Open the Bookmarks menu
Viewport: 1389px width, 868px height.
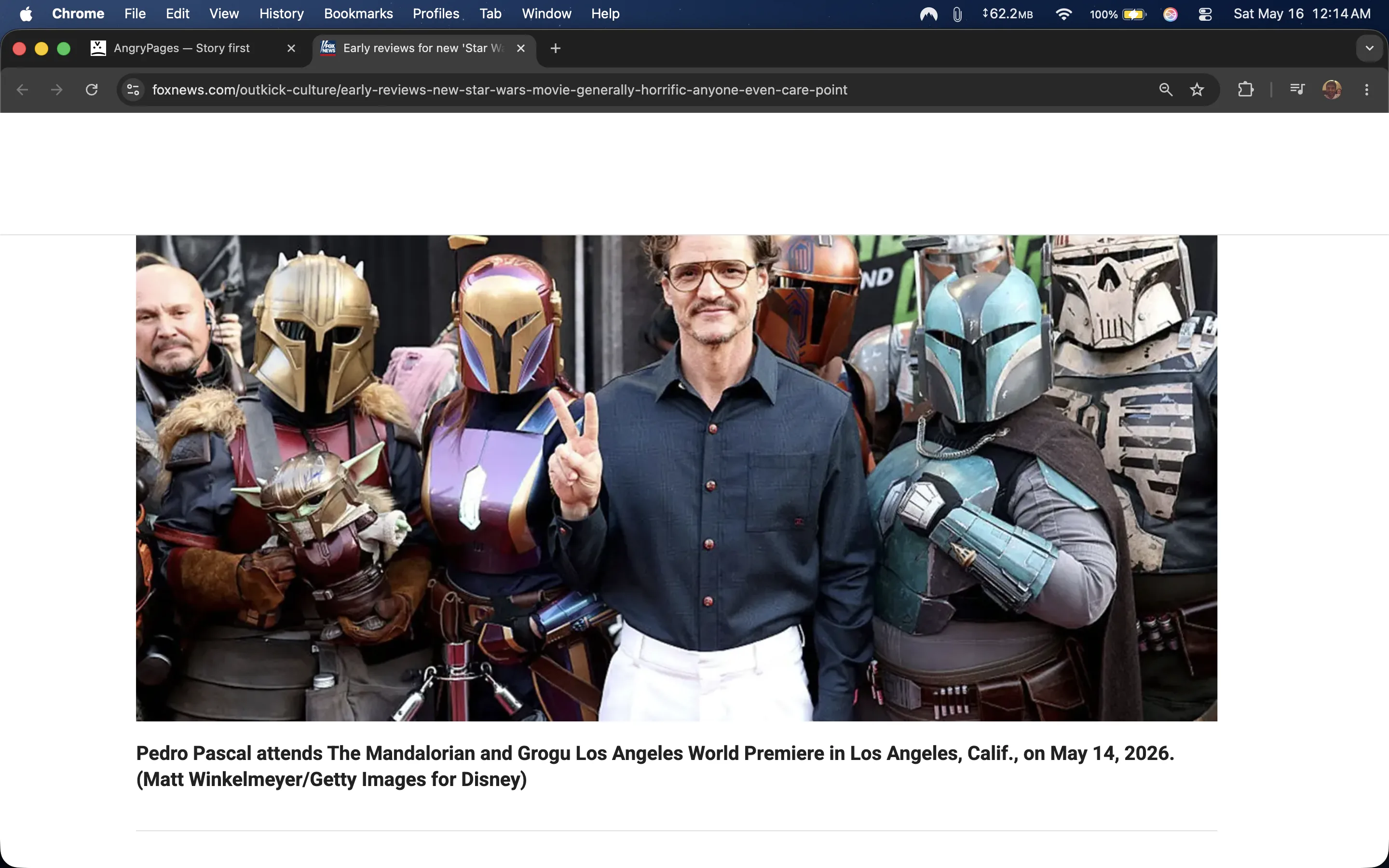point(358,14)
